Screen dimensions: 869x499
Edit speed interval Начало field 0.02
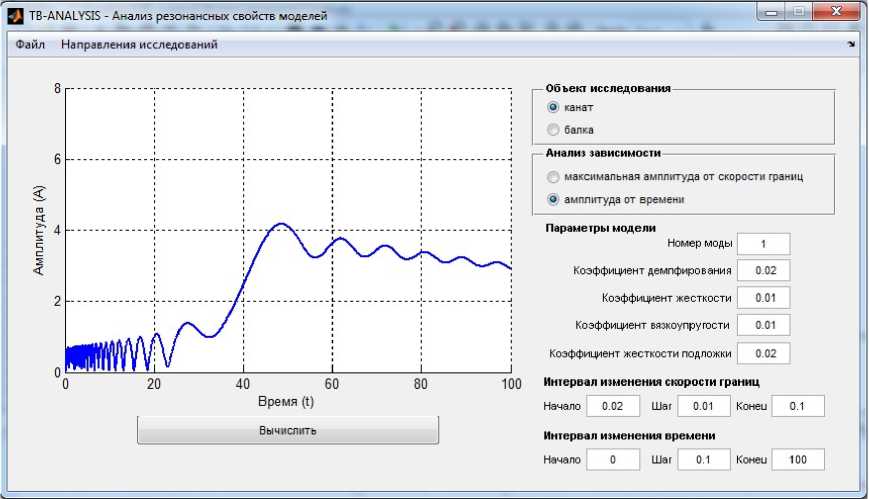click(613, 406)
